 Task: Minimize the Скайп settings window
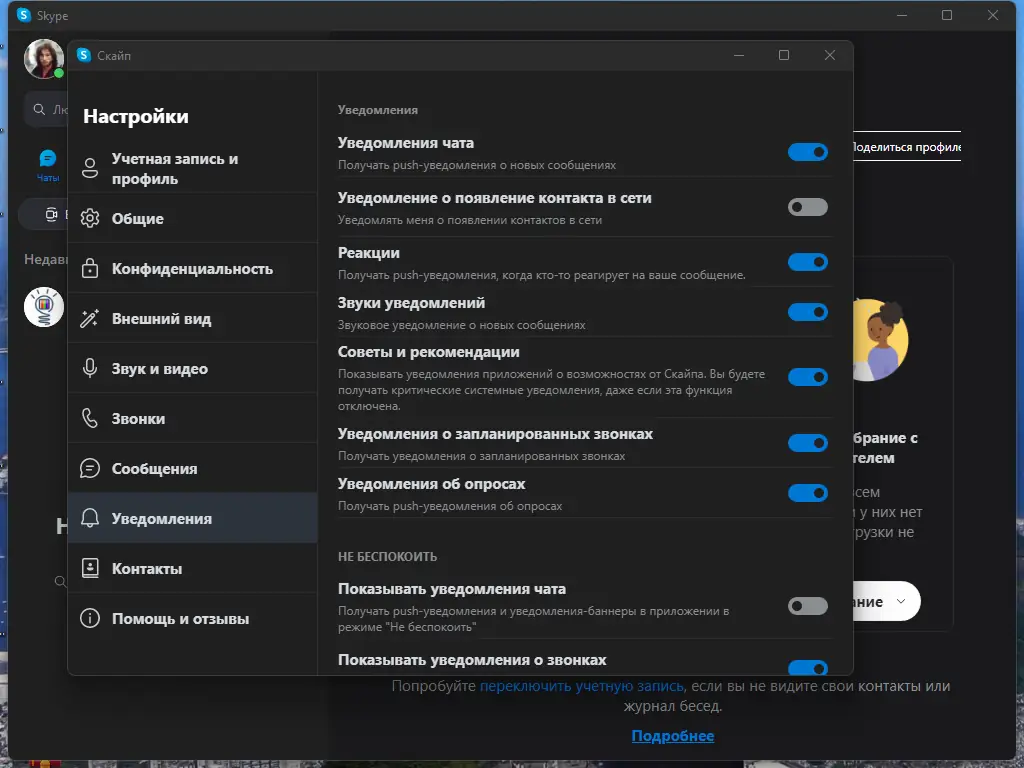[739, 56]
